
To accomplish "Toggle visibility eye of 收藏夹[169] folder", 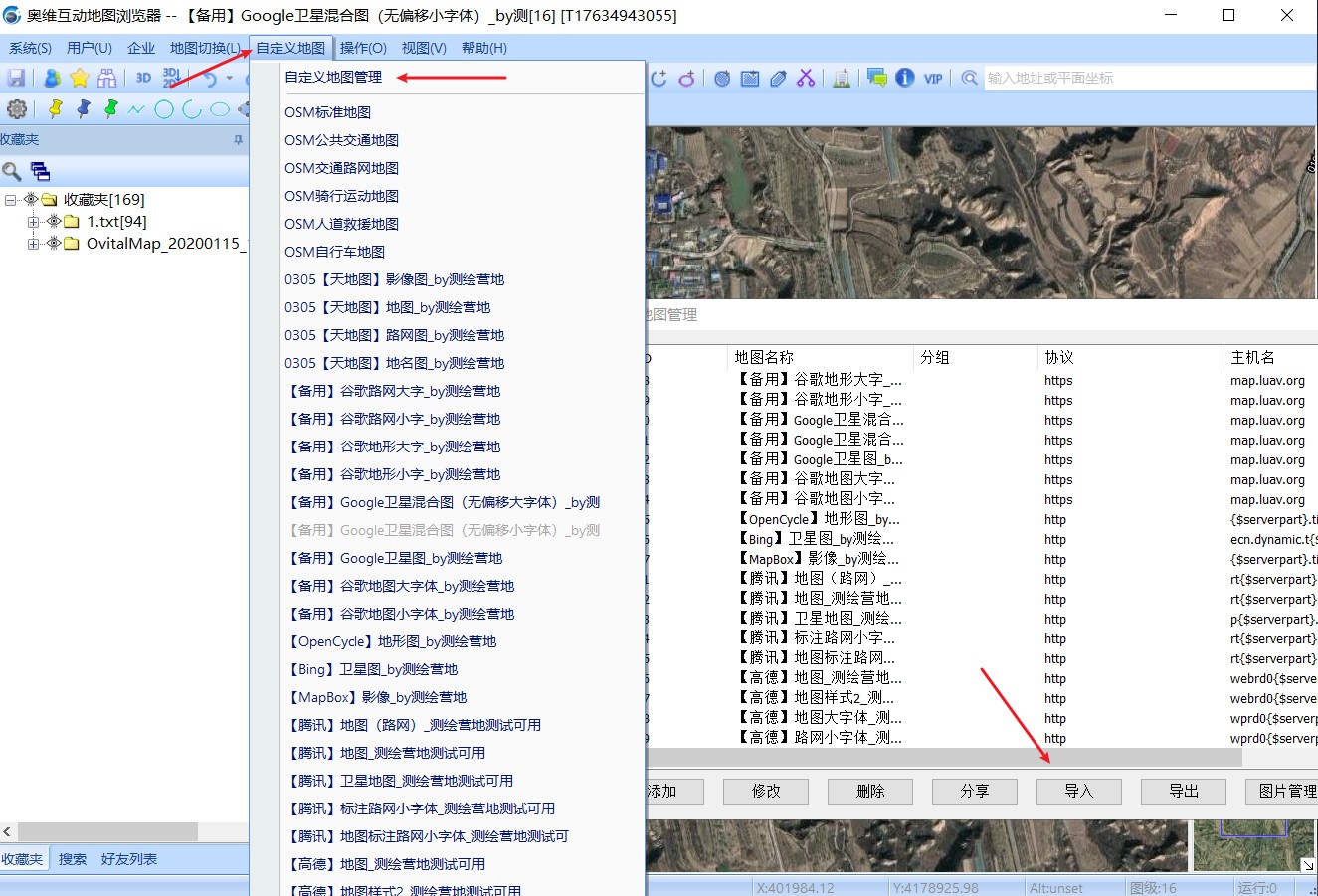I will tap(31, 199).
